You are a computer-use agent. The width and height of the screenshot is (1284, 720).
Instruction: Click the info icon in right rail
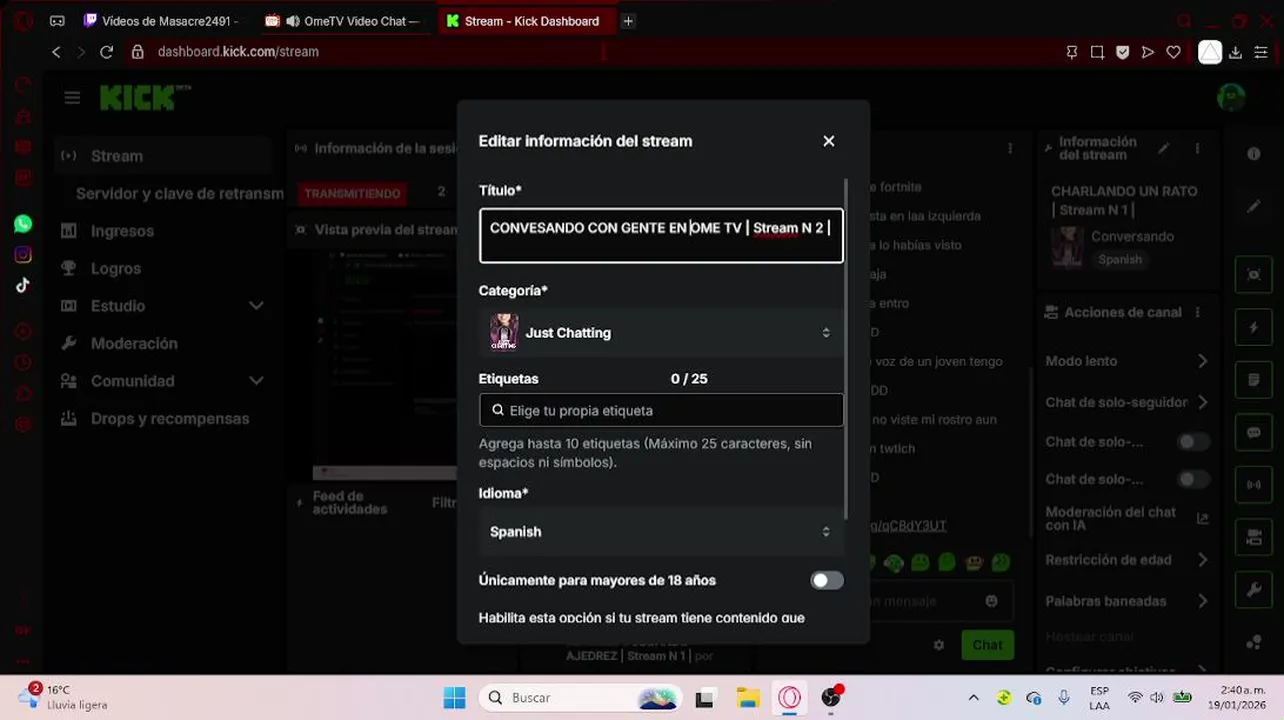pyautogui.click(x=1254, y=154)
